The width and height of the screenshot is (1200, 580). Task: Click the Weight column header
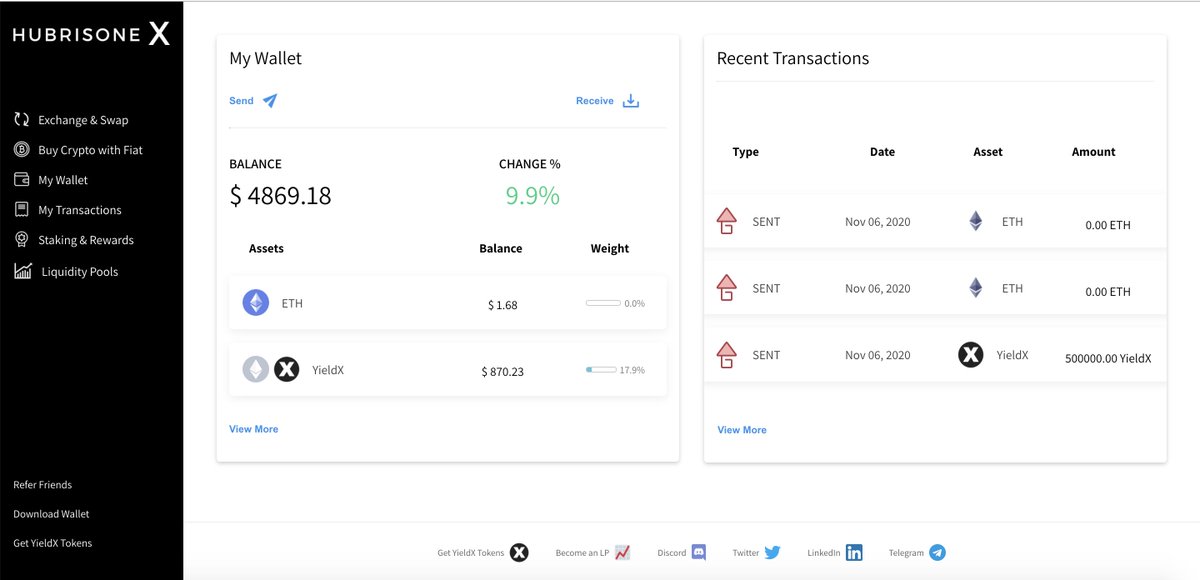610,248
